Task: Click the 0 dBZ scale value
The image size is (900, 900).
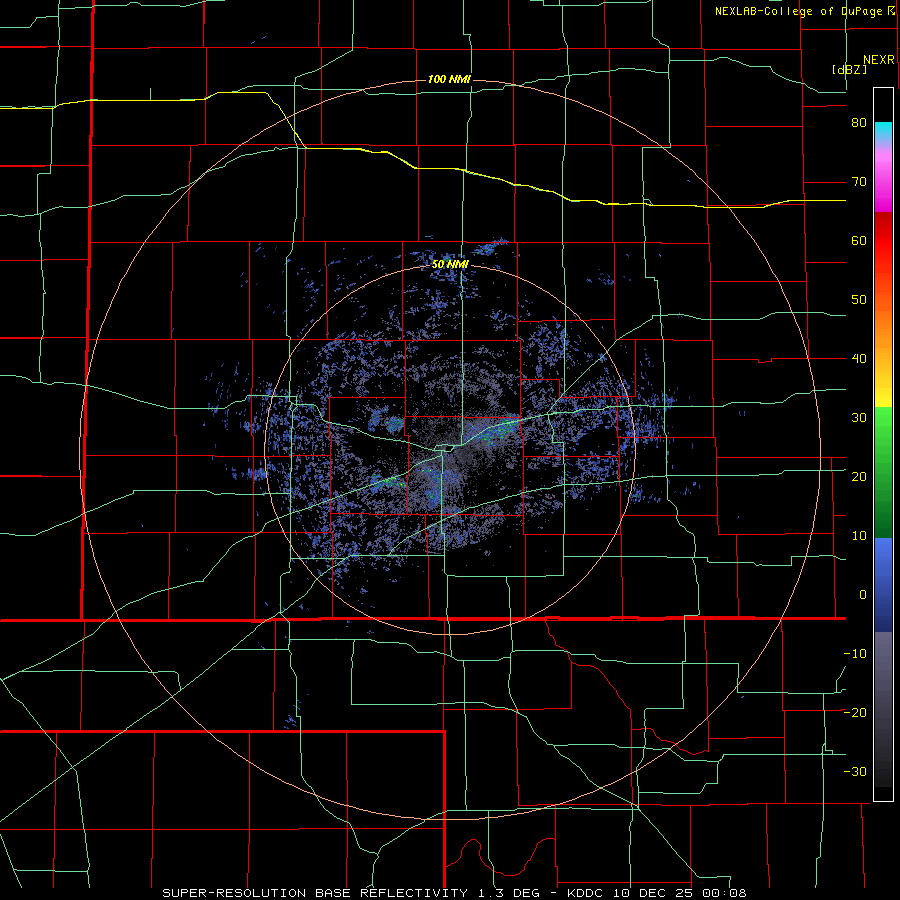Action: point(863,595)
